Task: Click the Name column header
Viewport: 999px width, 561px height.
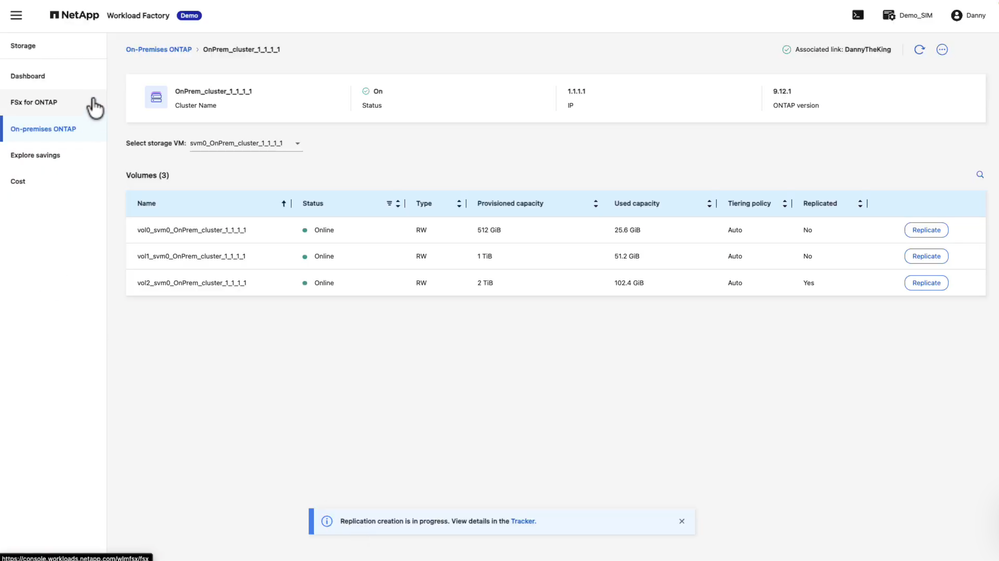Action: point(147,204)
